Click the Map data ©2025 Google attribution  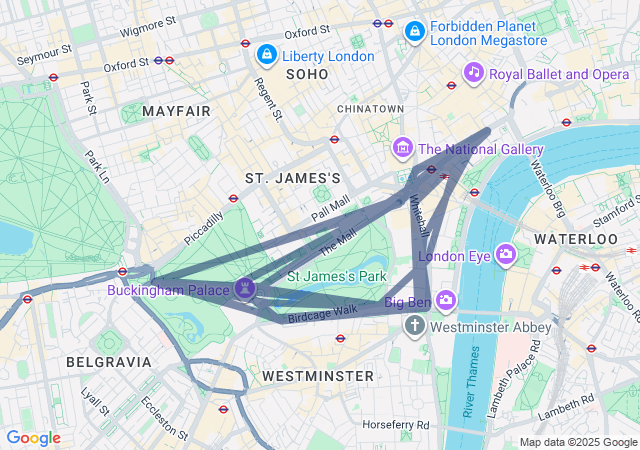point(578,442)
